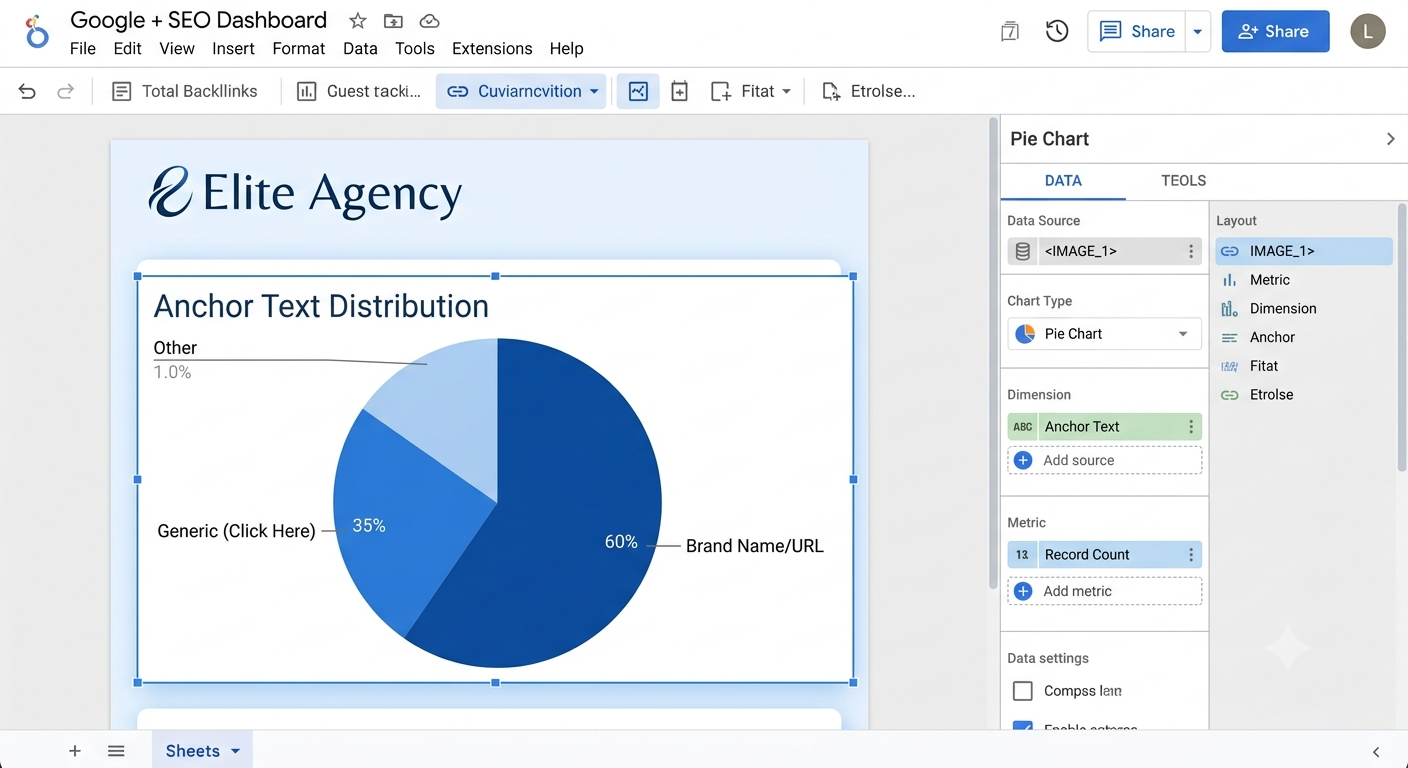1408x768 pixels.
Task: Switch to the TEOLS tab
Action: coord(1183,181)
